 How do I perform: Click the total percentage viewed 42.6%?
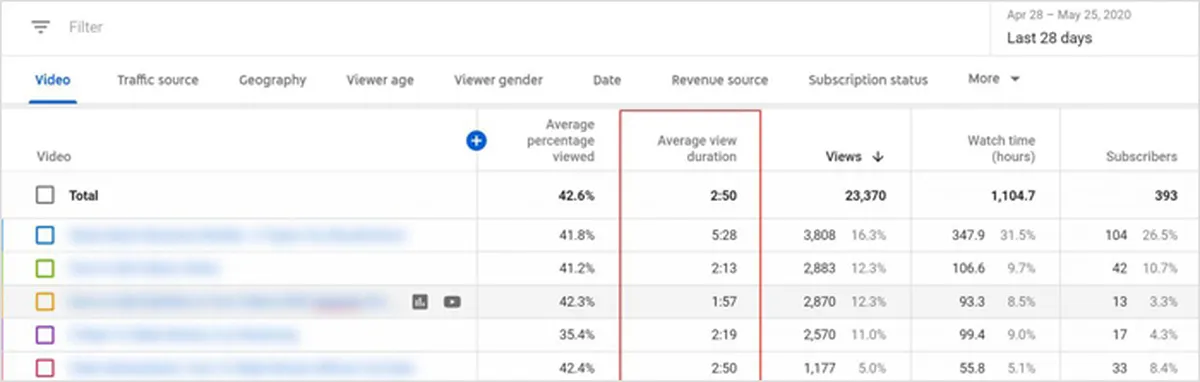[x=577, y=196]
